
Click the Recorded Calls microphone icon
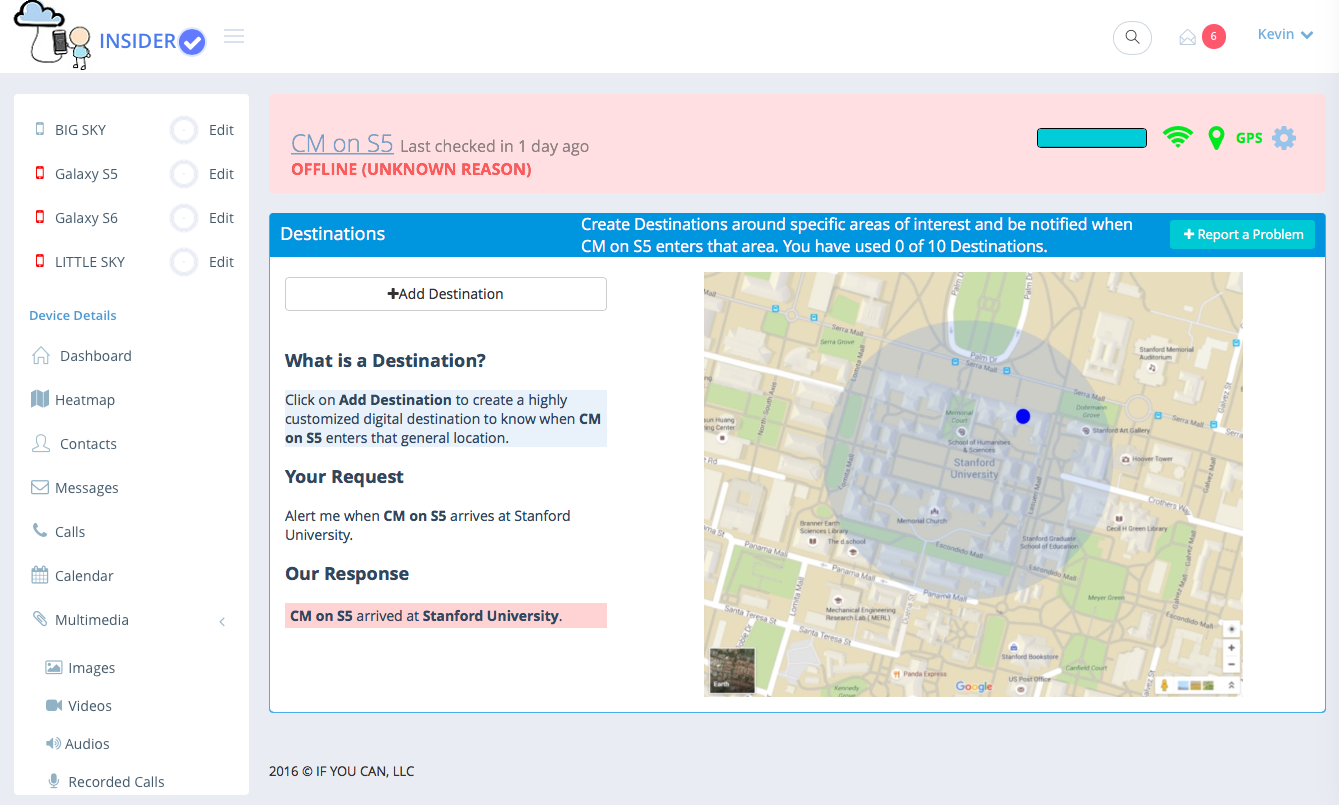coord(54,781)
